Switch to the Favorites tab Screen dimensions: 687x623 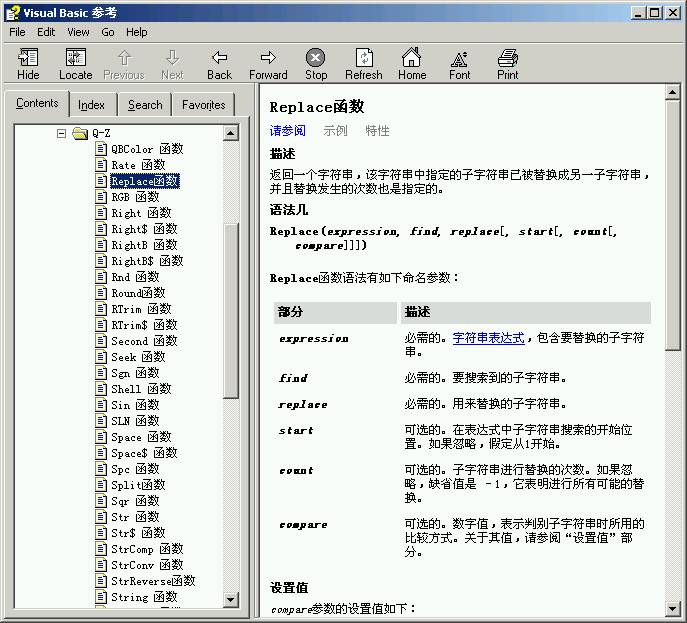tap(203, 105)
